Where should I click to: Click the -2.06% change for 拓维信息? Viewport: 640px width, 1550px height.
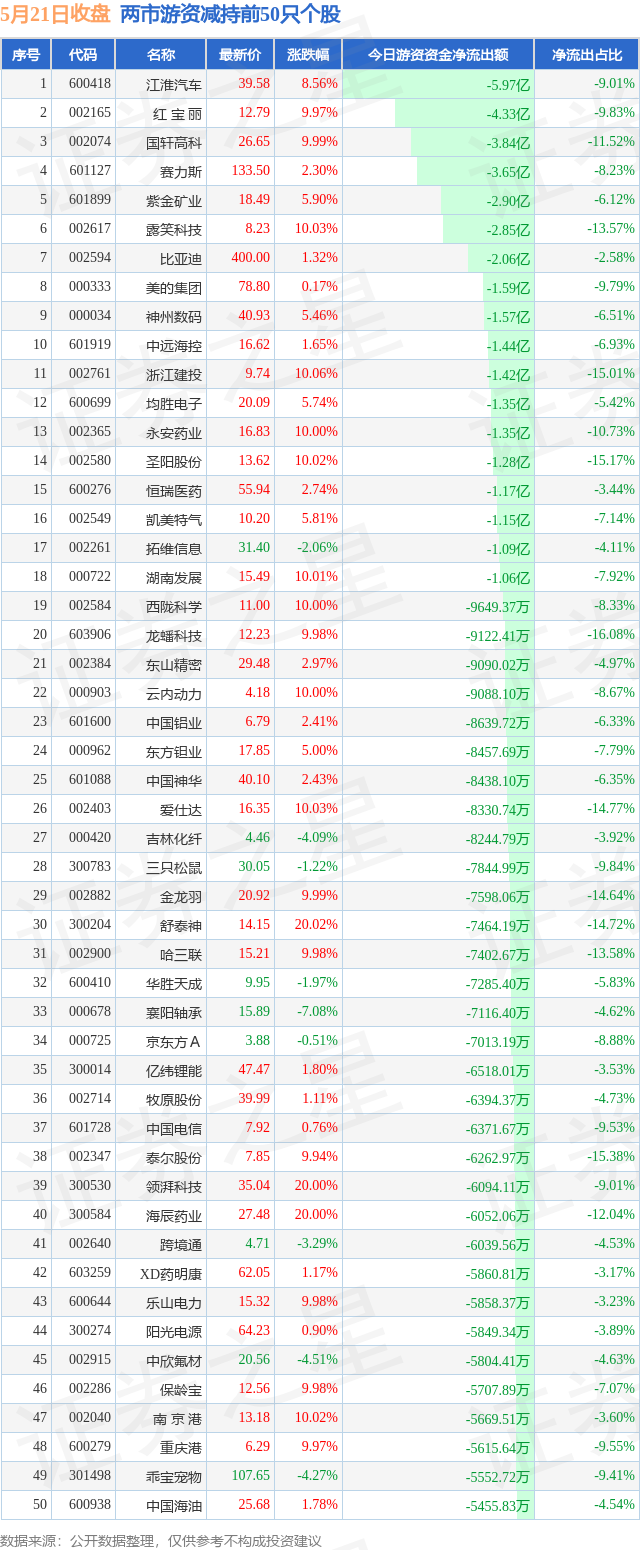coord(318,548)
